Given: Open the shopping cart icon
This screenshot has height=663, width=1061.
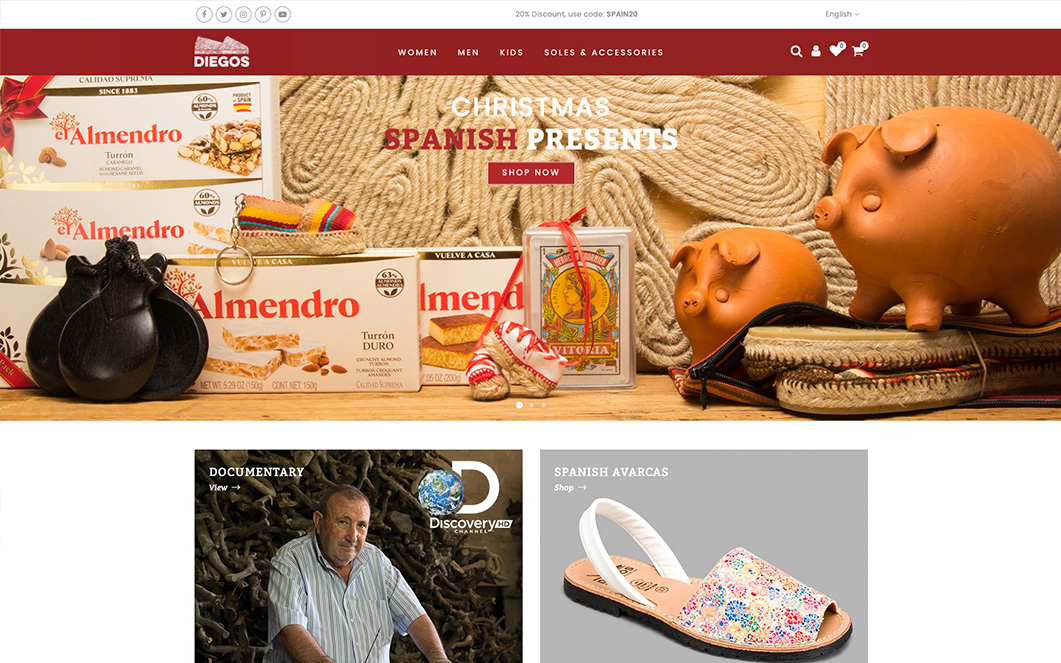Looking at the screenshot, I should [x=859, y=50].
